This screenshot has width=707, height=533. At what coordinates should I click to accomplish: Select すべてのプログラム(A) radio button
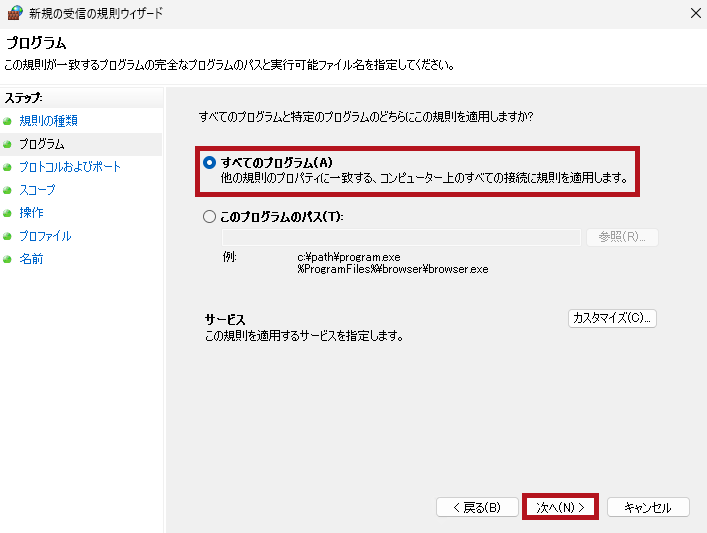tap(209, 162)
